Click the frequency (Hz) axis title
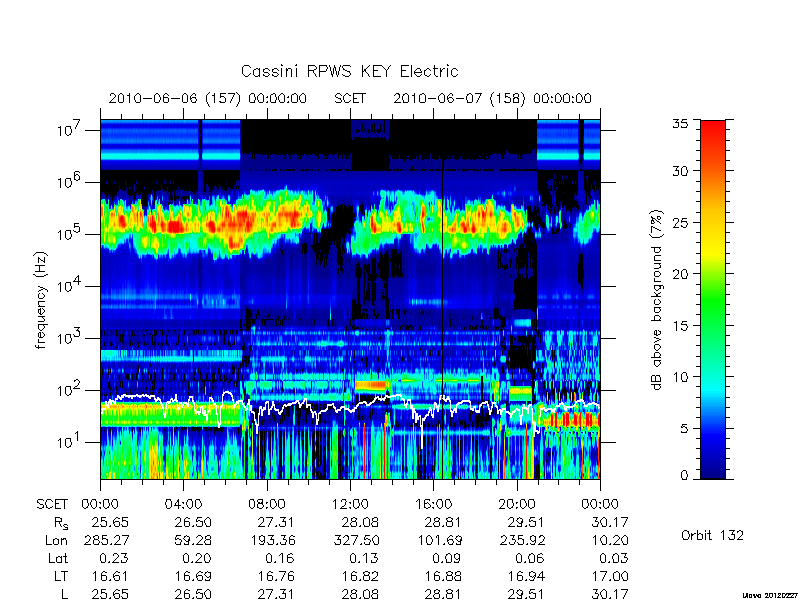 click(41, 300)
